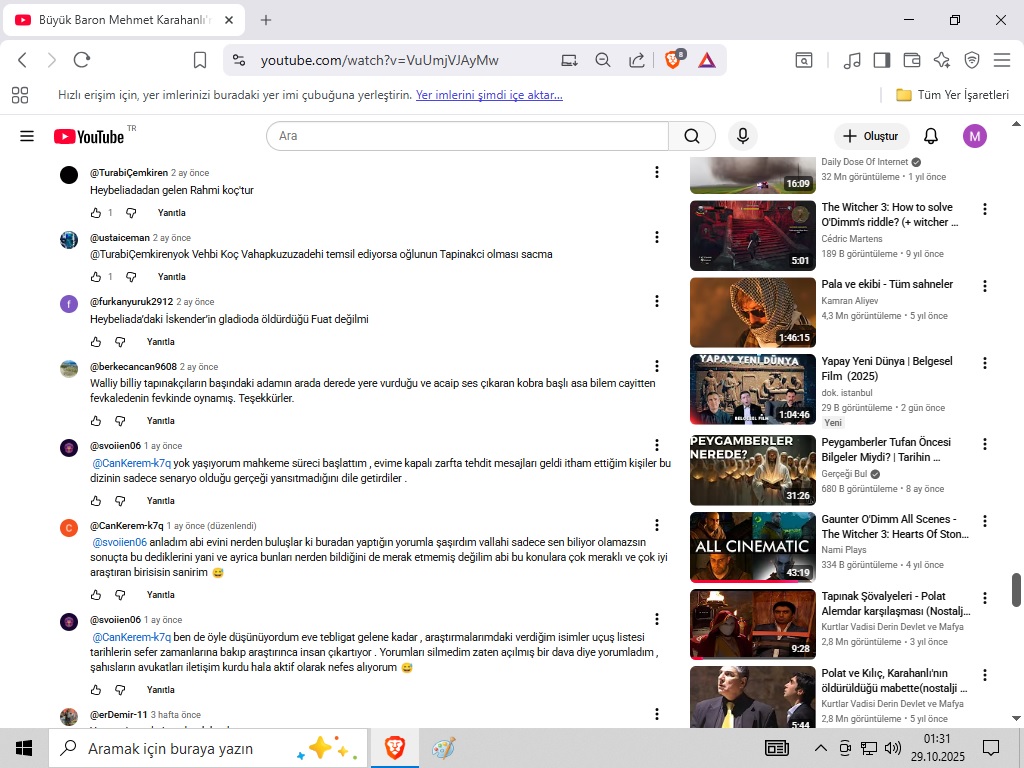Open Tüm Yer İşaretleri bookmarks folder
This screenshot has width=1024, height=768.
(952, 95)
